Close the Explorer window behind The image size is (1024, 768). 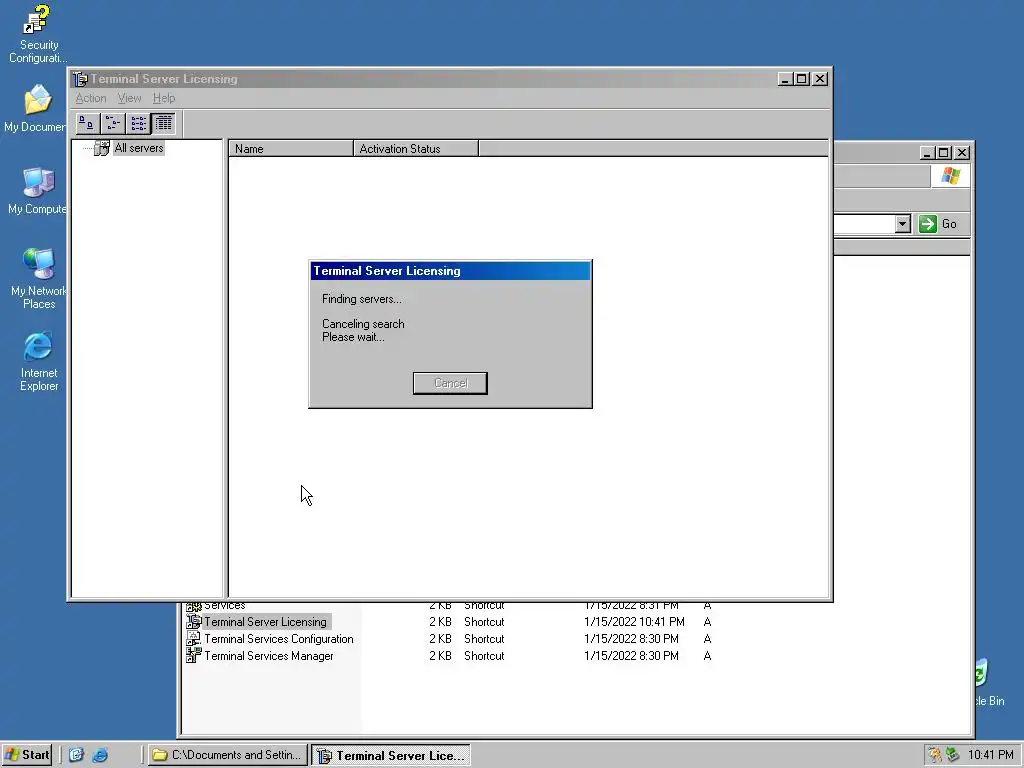[x=962, y=153]
